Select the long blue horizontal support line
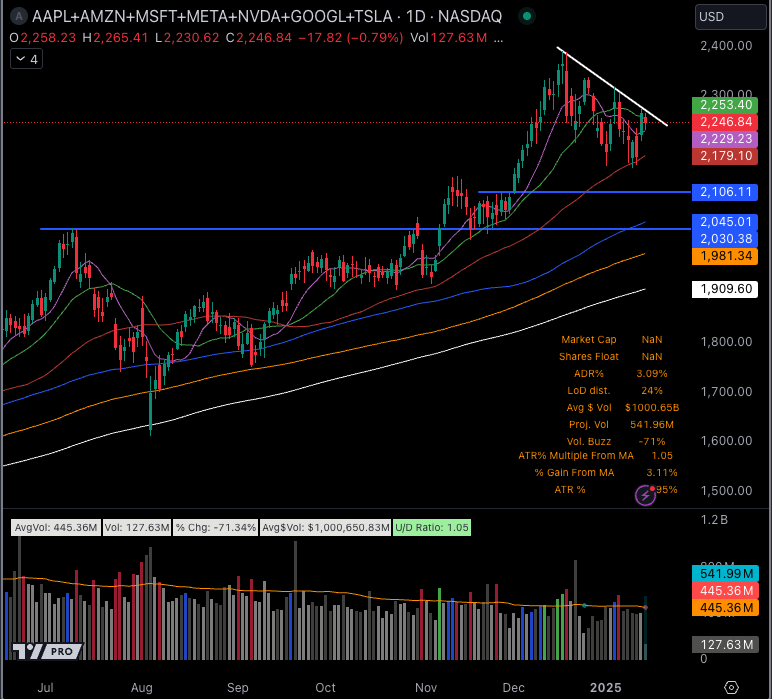The width and height of the screenshot is (772, 699). 365,229
